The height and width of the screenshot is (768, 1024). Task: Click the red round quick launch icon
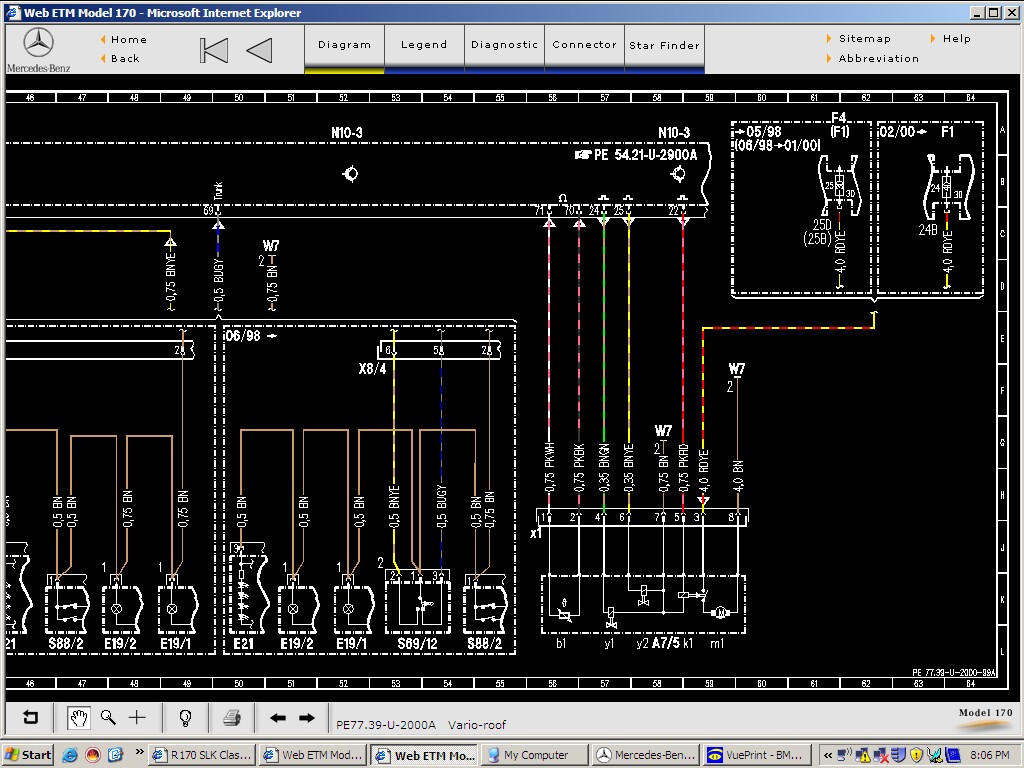[93, 755]
